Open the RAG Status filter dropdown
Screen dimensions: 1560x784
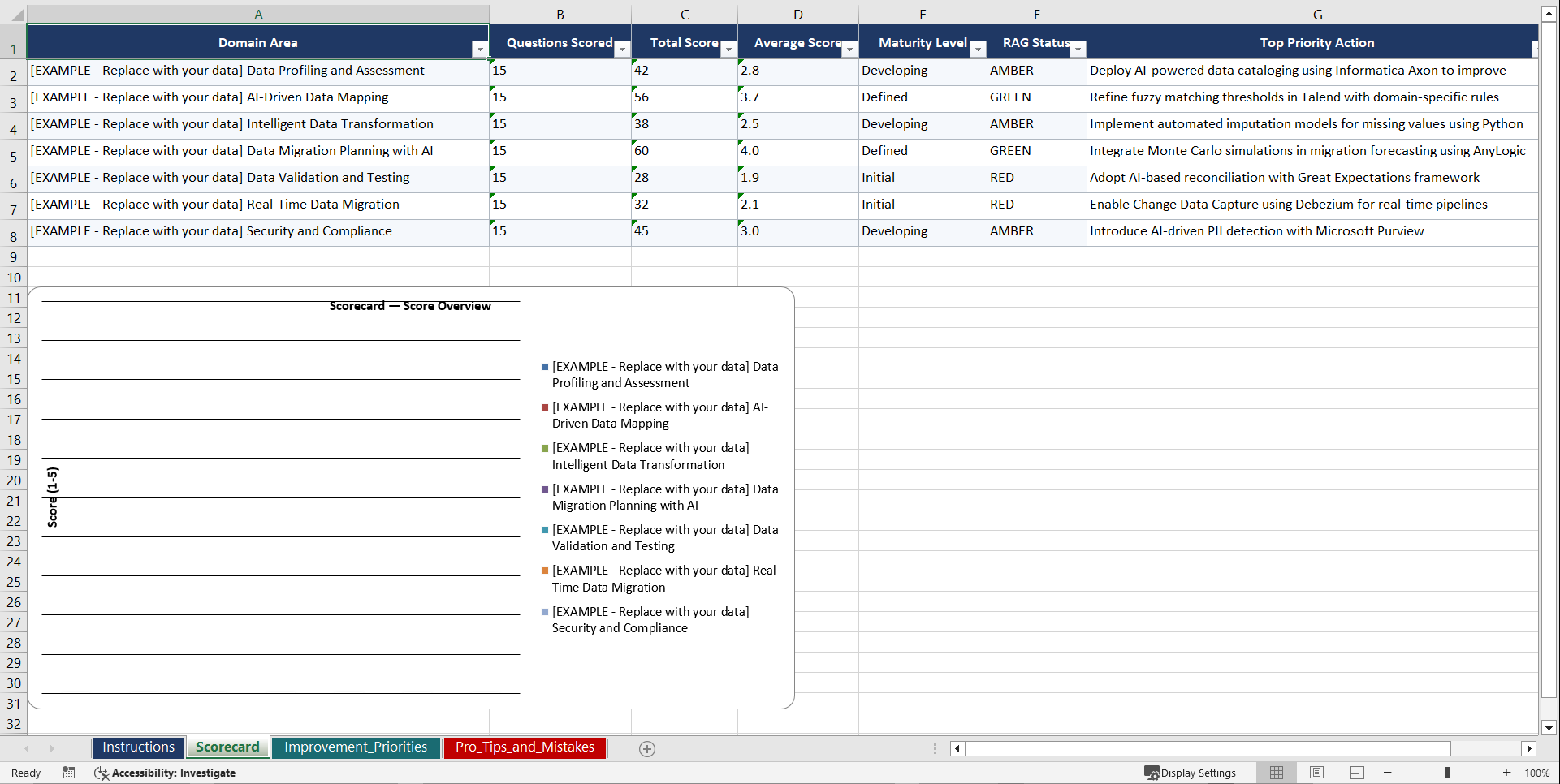(1078, 50)
